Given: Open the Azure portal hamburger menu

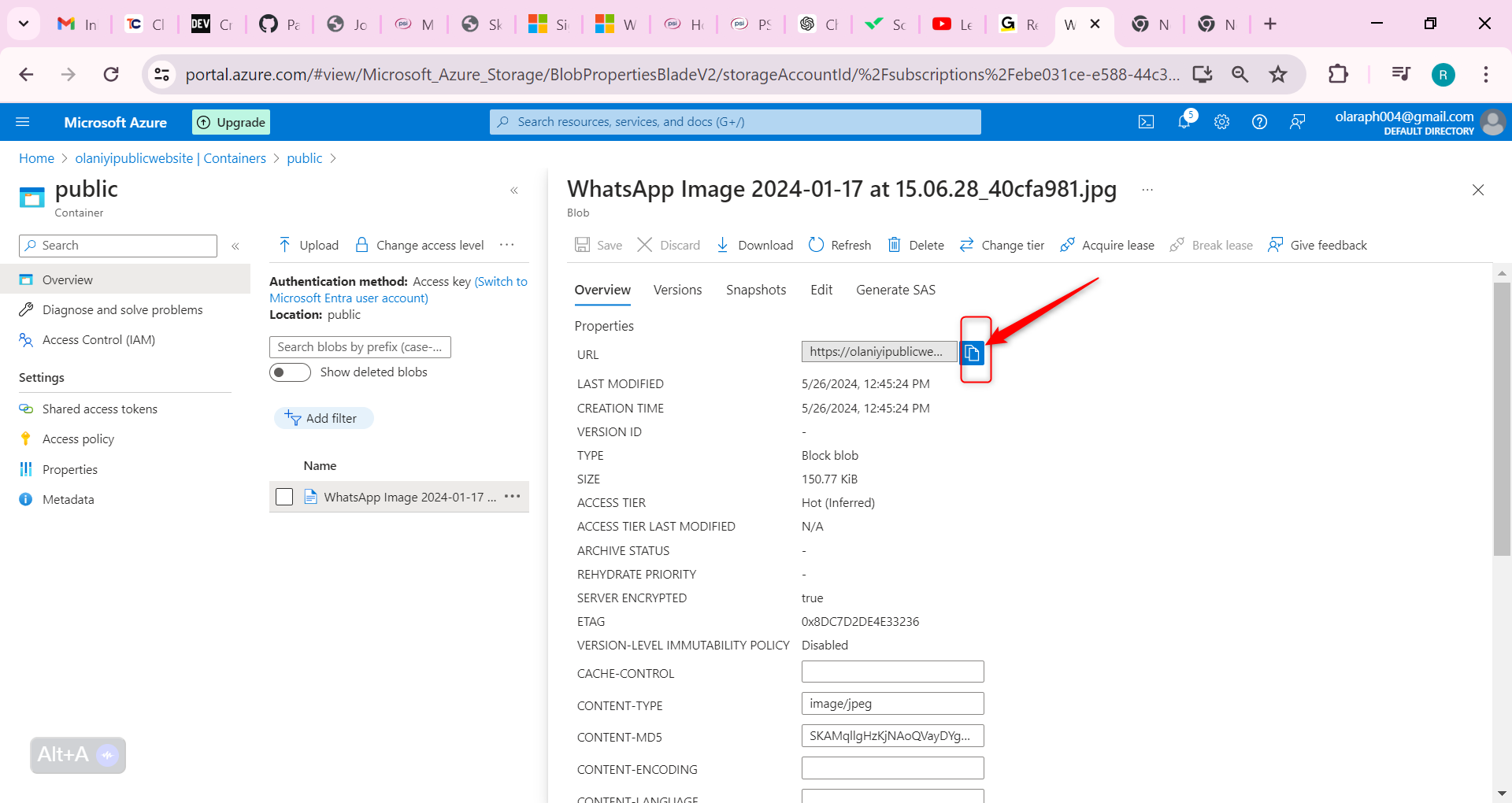Looking at the screenshot, I should click(23, 122).
